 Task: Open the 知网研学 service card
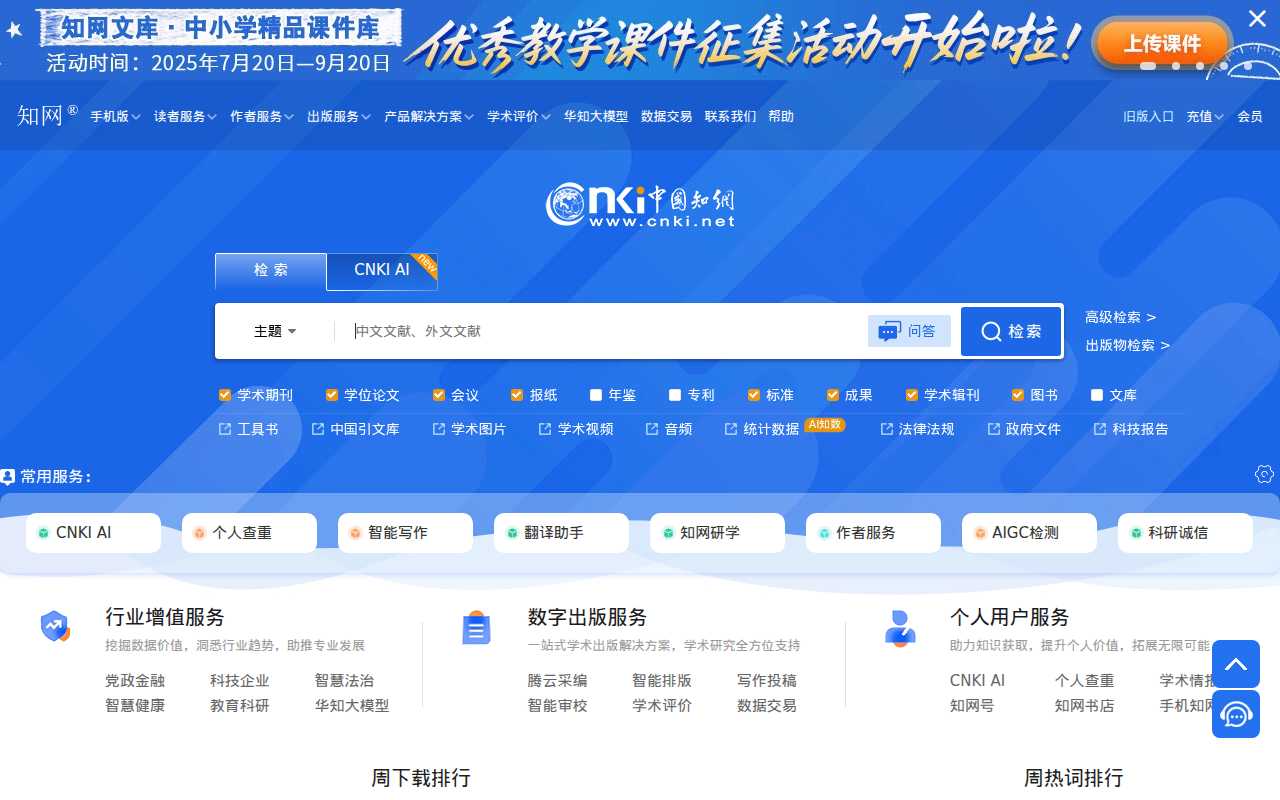tap(717, 533)
